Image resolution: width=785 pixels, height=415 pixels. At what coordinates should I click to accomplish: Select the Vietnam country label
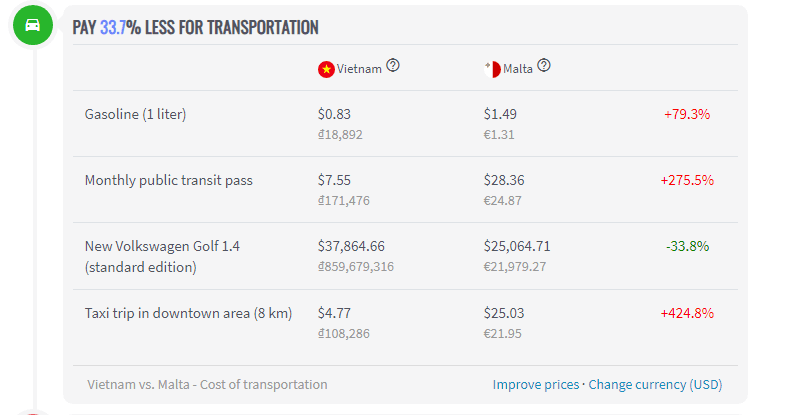click(x=359, y=69)
